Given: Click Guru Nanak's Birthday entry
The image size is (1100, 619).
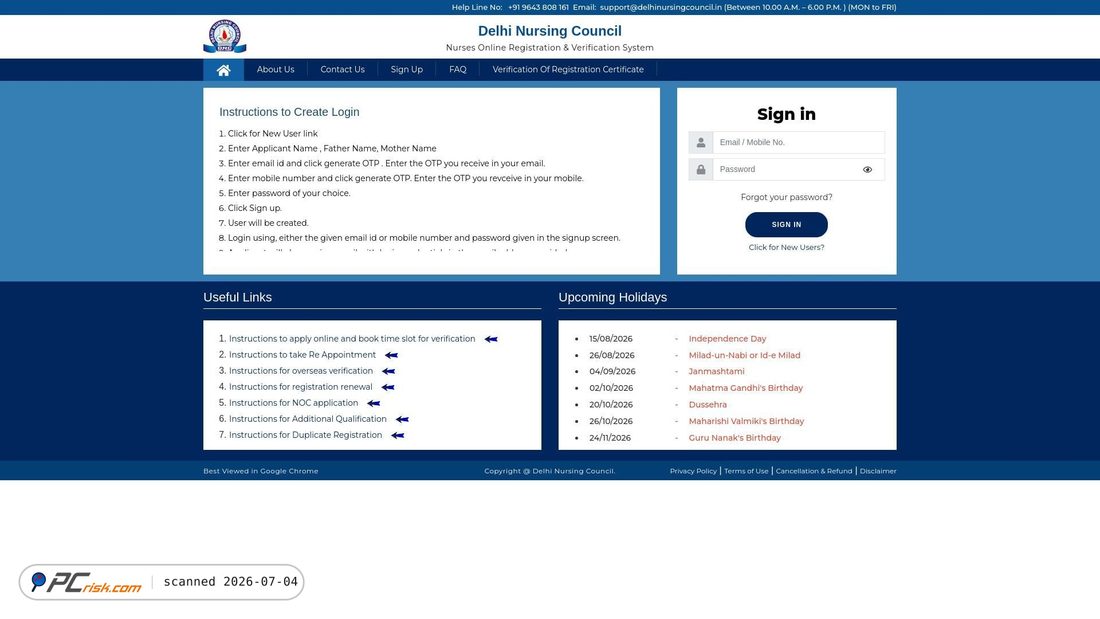Looking at the screenshot, I should click(x=735, y=438).
